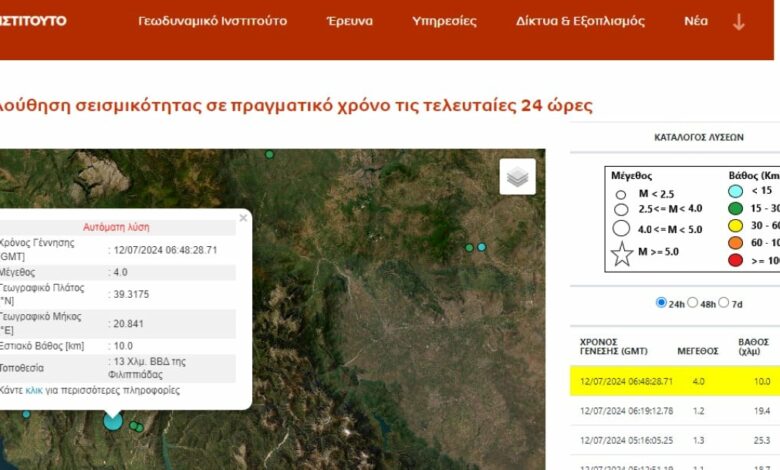Viewport: 780px width, 470px height.
Task: Click the longitude value 20.841 in popup
Action: pos(128,323)
